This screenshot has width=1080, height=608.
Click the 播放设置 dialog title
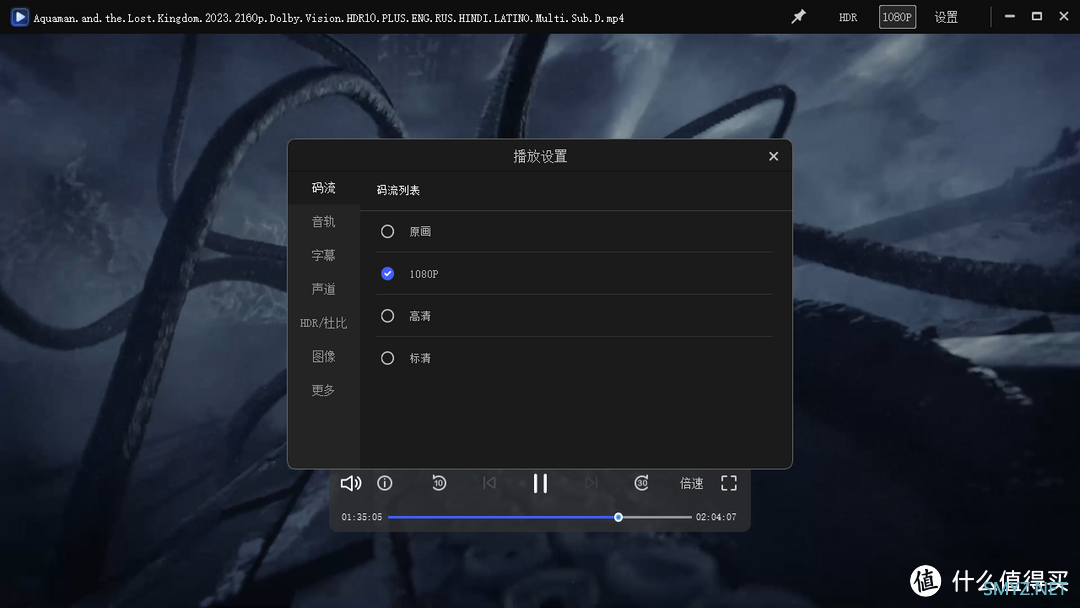coord(540,156)
